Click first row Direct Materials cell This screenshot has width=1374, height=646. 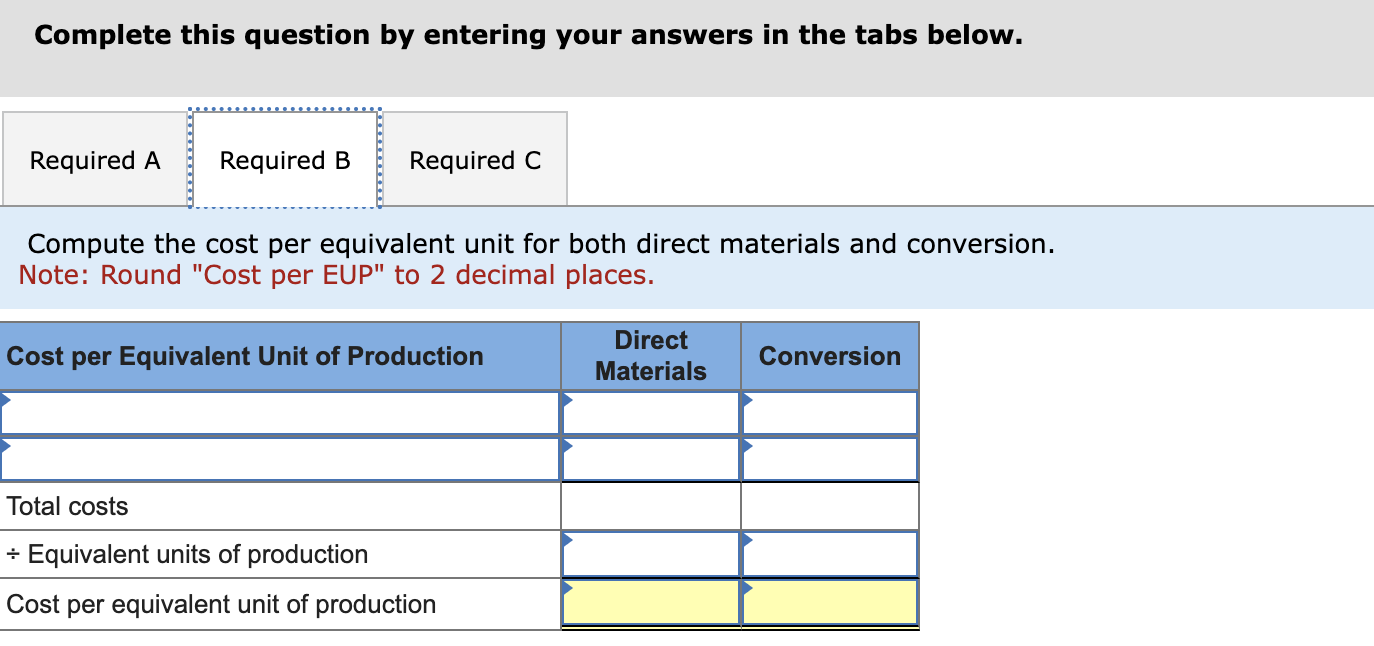pos(650,413)
